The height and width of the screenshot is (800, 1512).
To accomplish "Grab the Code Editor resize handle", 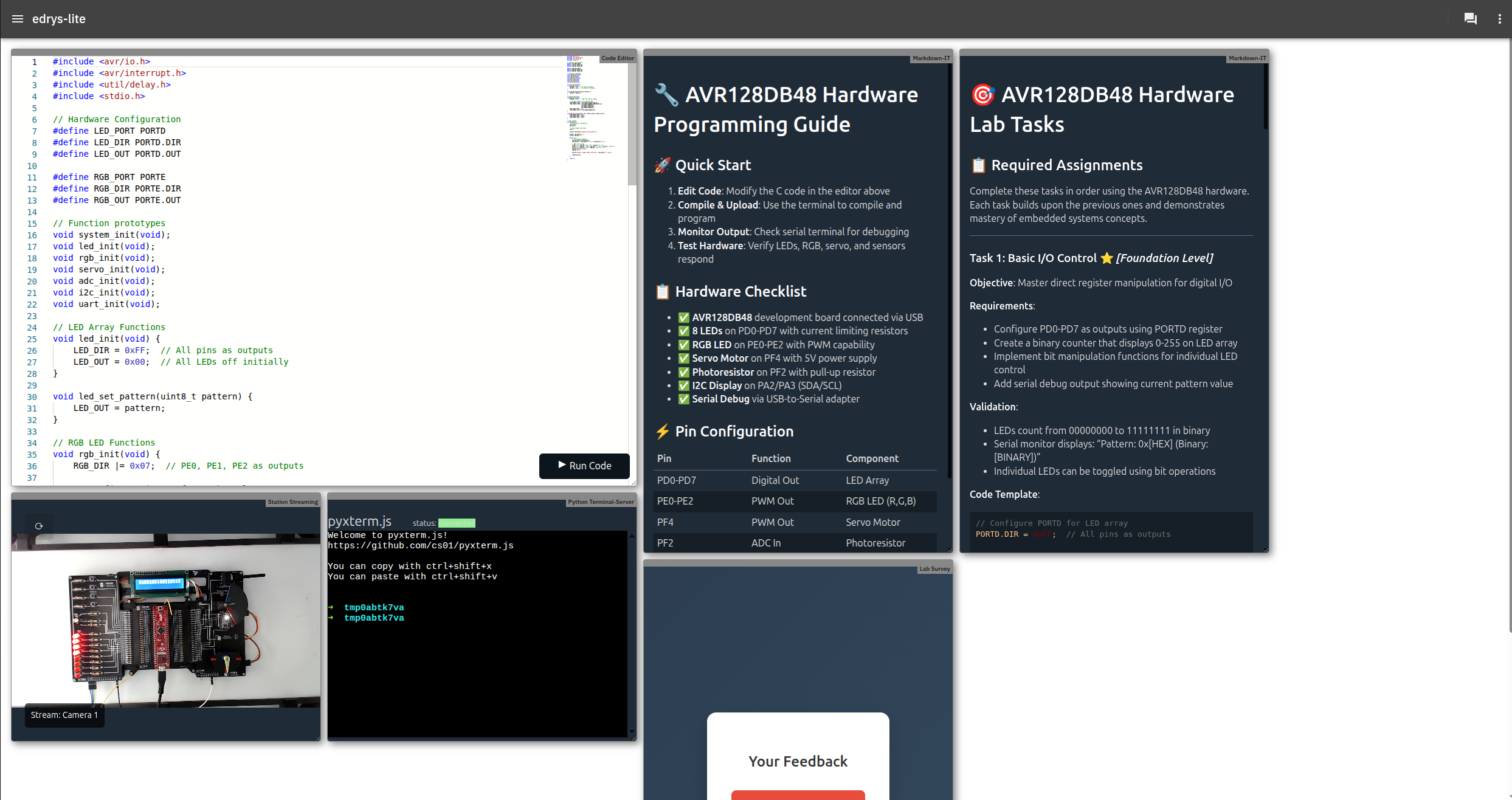I will point(634,483).
